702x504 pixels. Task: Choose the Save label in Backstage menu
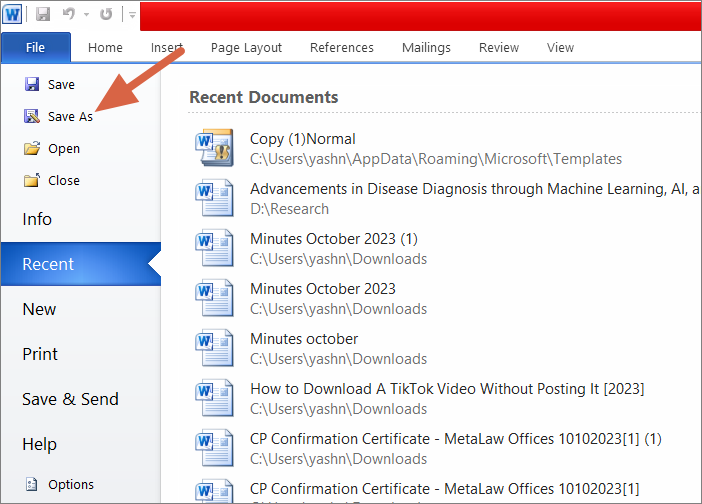[x=61, y=85]
